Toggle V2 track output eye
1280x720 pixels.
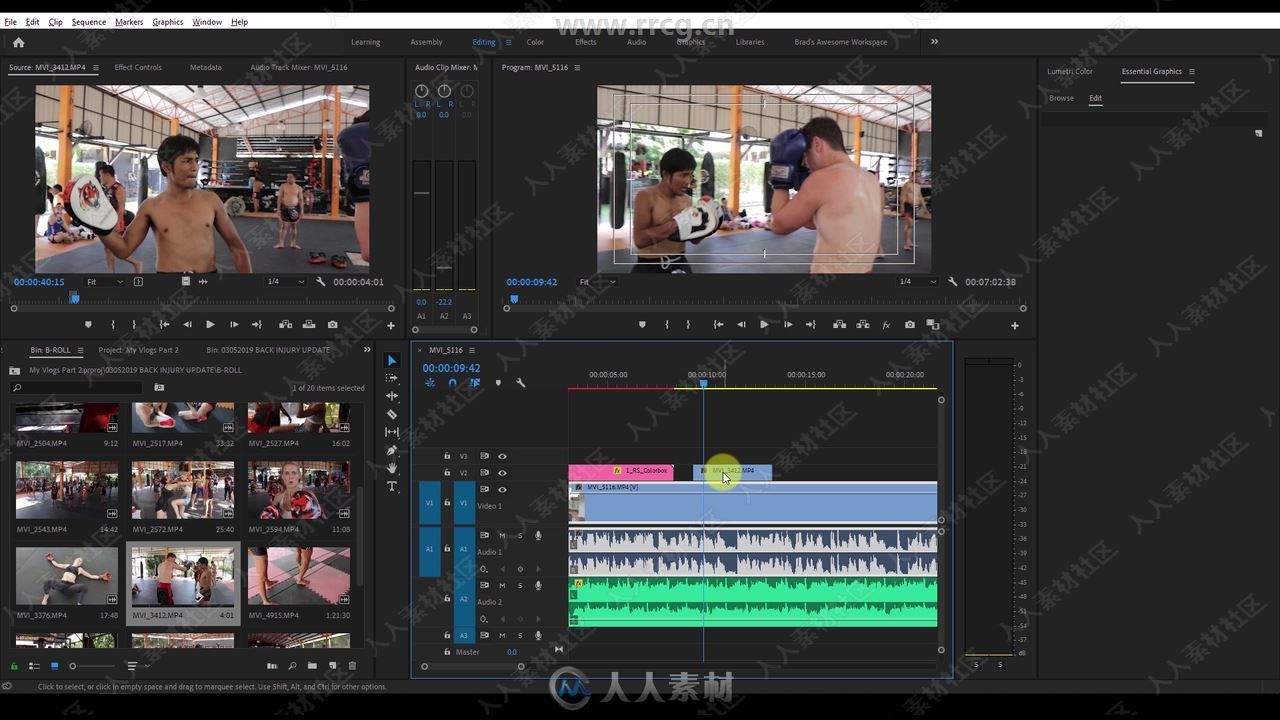[x=502, y=472]
